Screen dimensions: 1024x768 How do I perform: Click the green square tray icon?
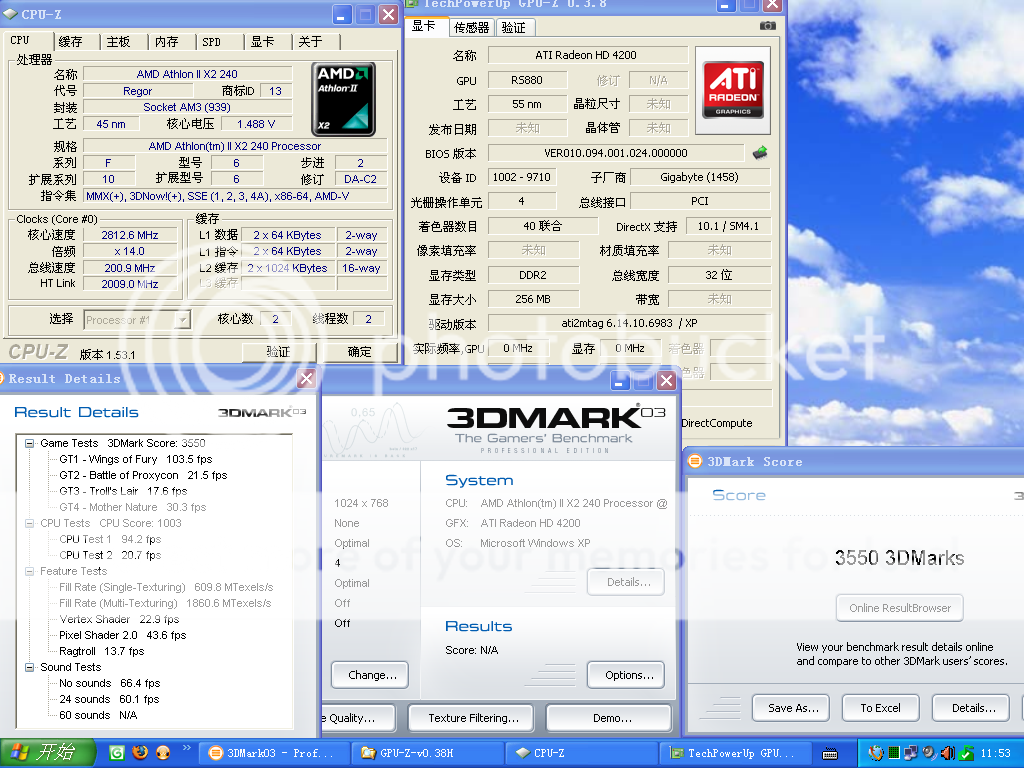pos(894,753)
